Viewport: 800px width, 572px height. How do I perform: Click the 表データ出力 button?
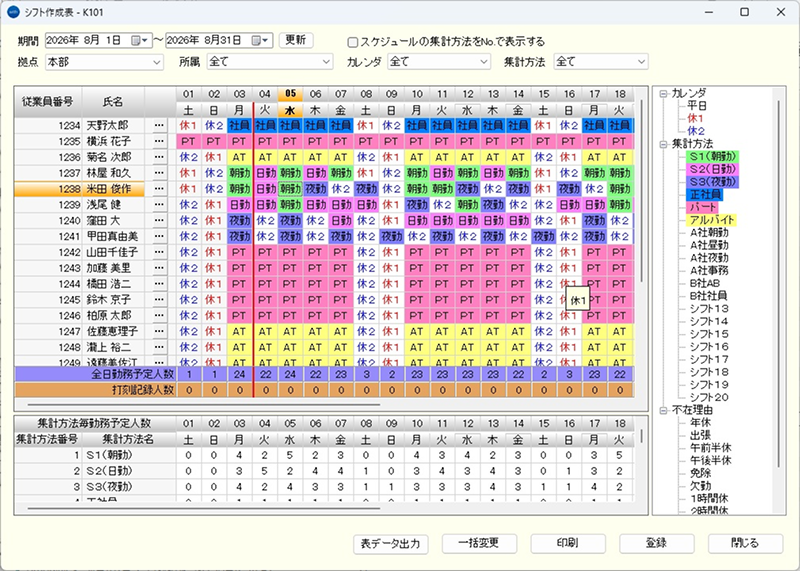click(390, 543)
